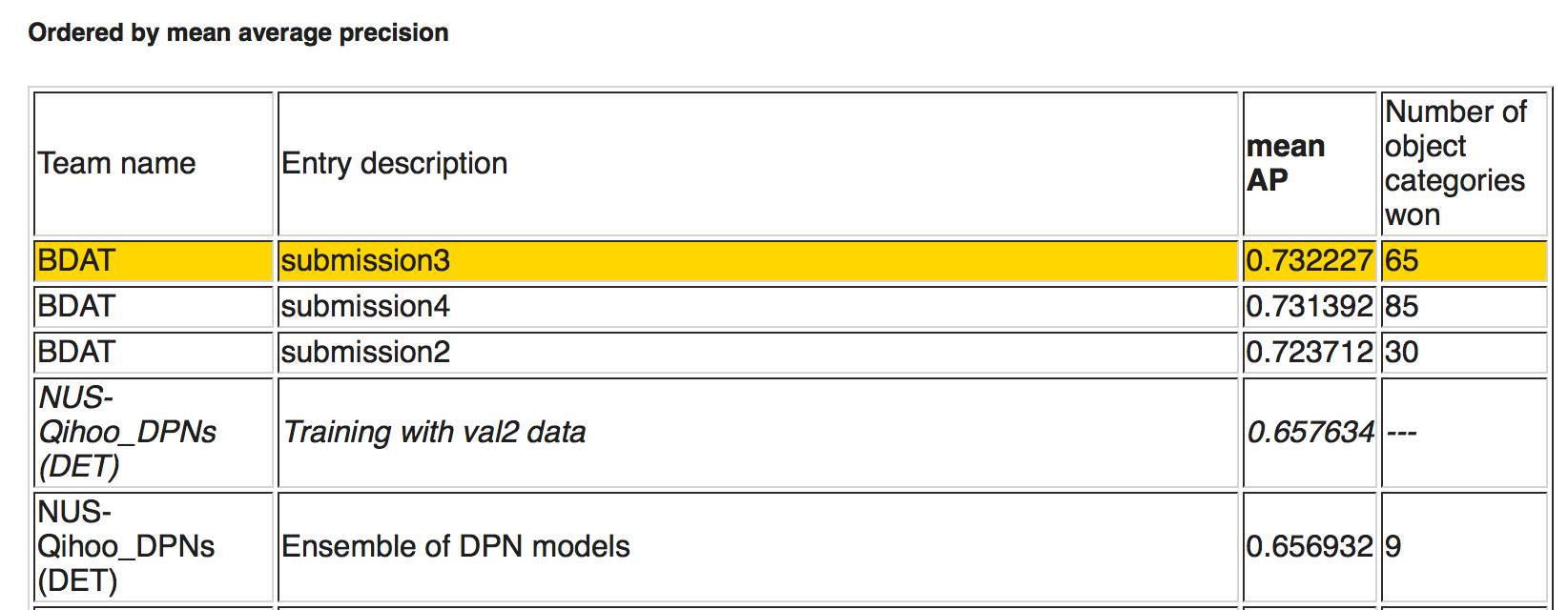Click the "mean AP" column header

1285,163
